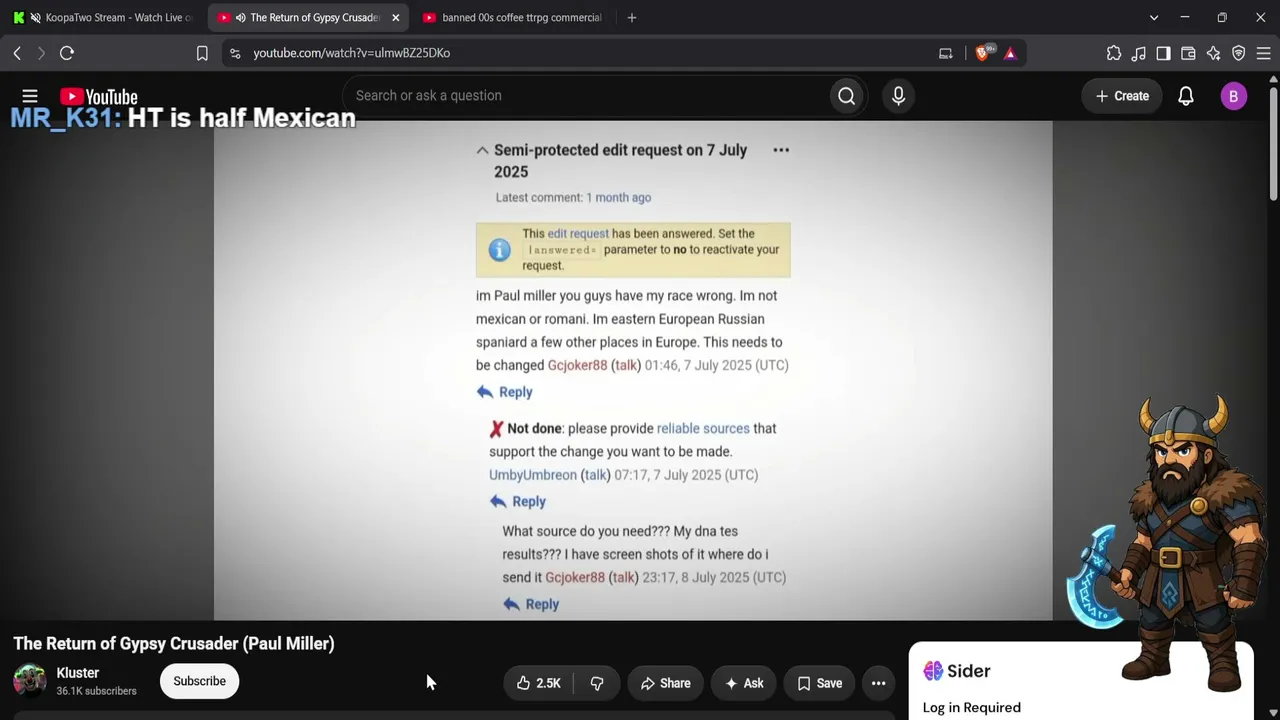
Task: Open a new browser tab
Action: (631, 18)
